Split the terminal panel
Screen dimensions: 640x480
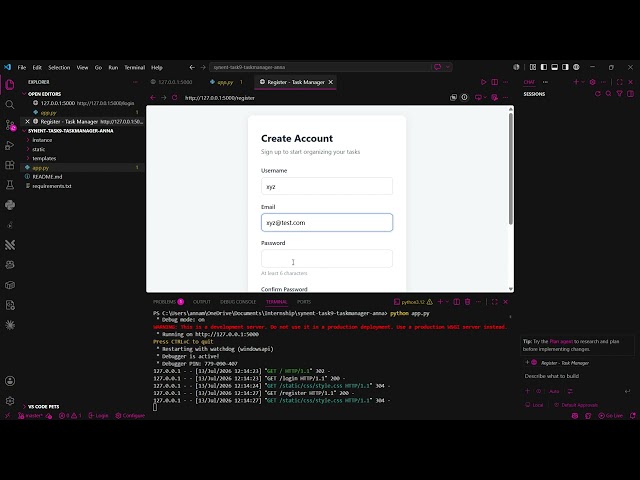click(x=456, y=302)
